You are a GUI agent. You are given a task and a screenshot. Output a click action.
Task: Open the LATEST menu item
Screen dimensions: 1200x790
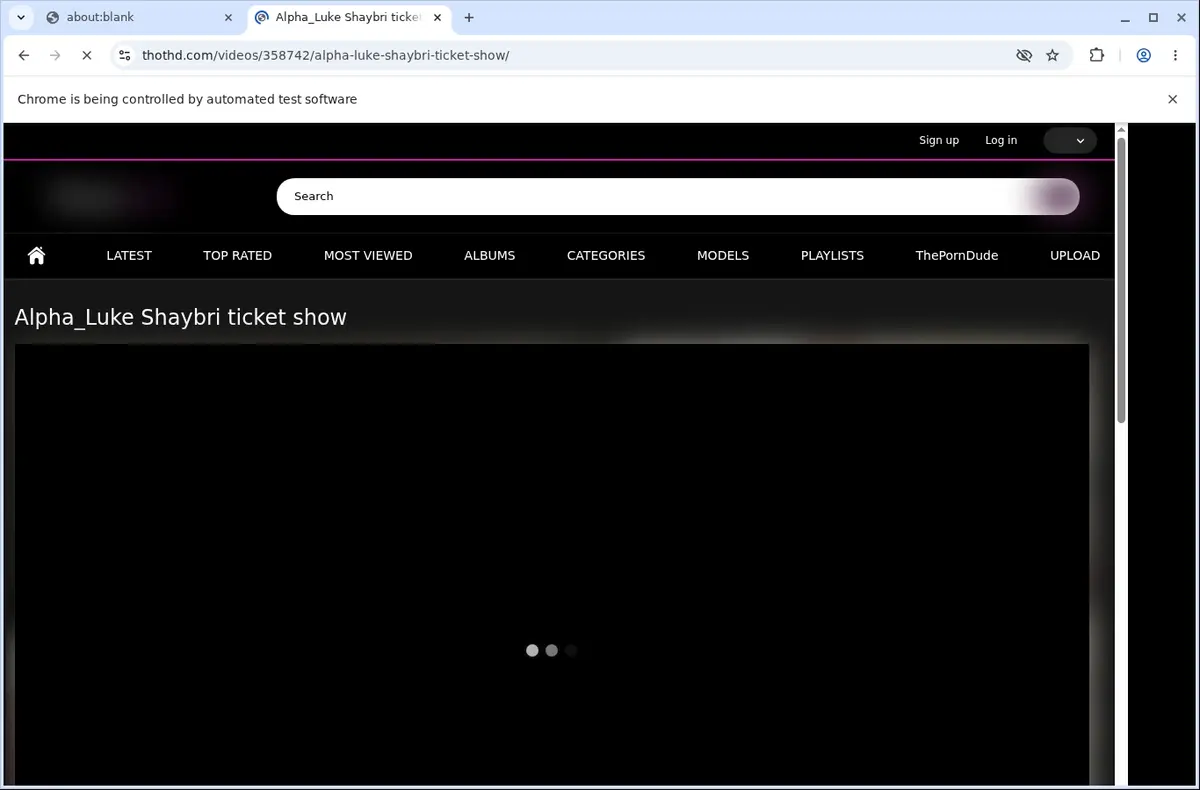click(129, 256)
